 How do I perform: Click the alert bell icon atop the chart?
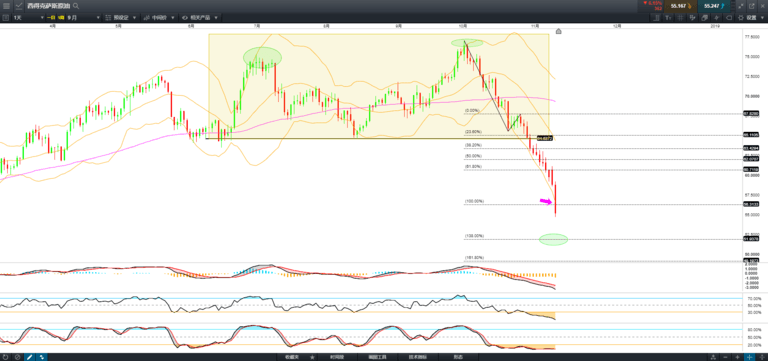point(558,31)
